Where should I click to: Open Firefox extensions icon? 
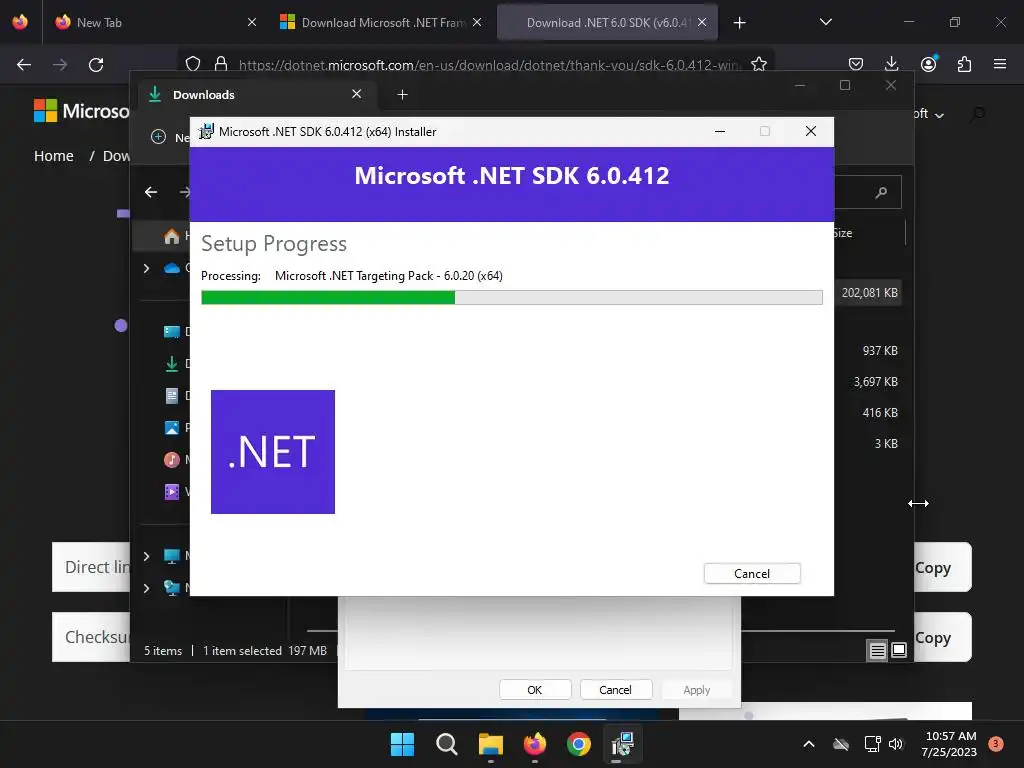pos(964,64)
